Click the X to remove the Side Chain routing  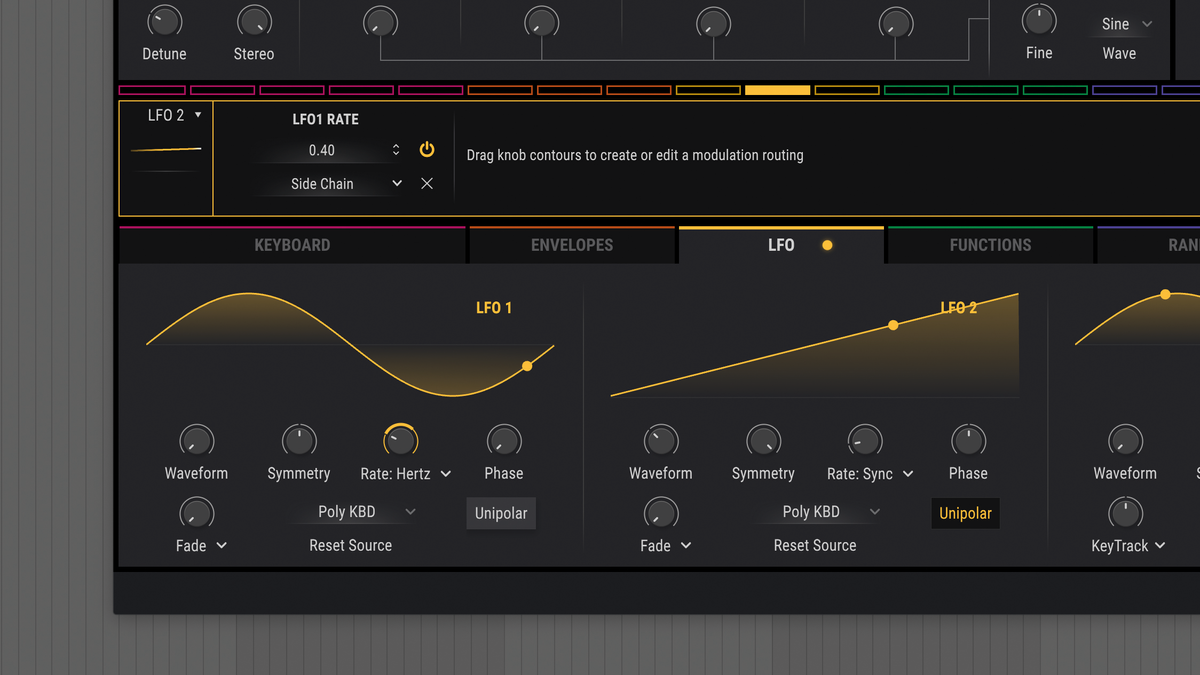[x=427, y=183]
